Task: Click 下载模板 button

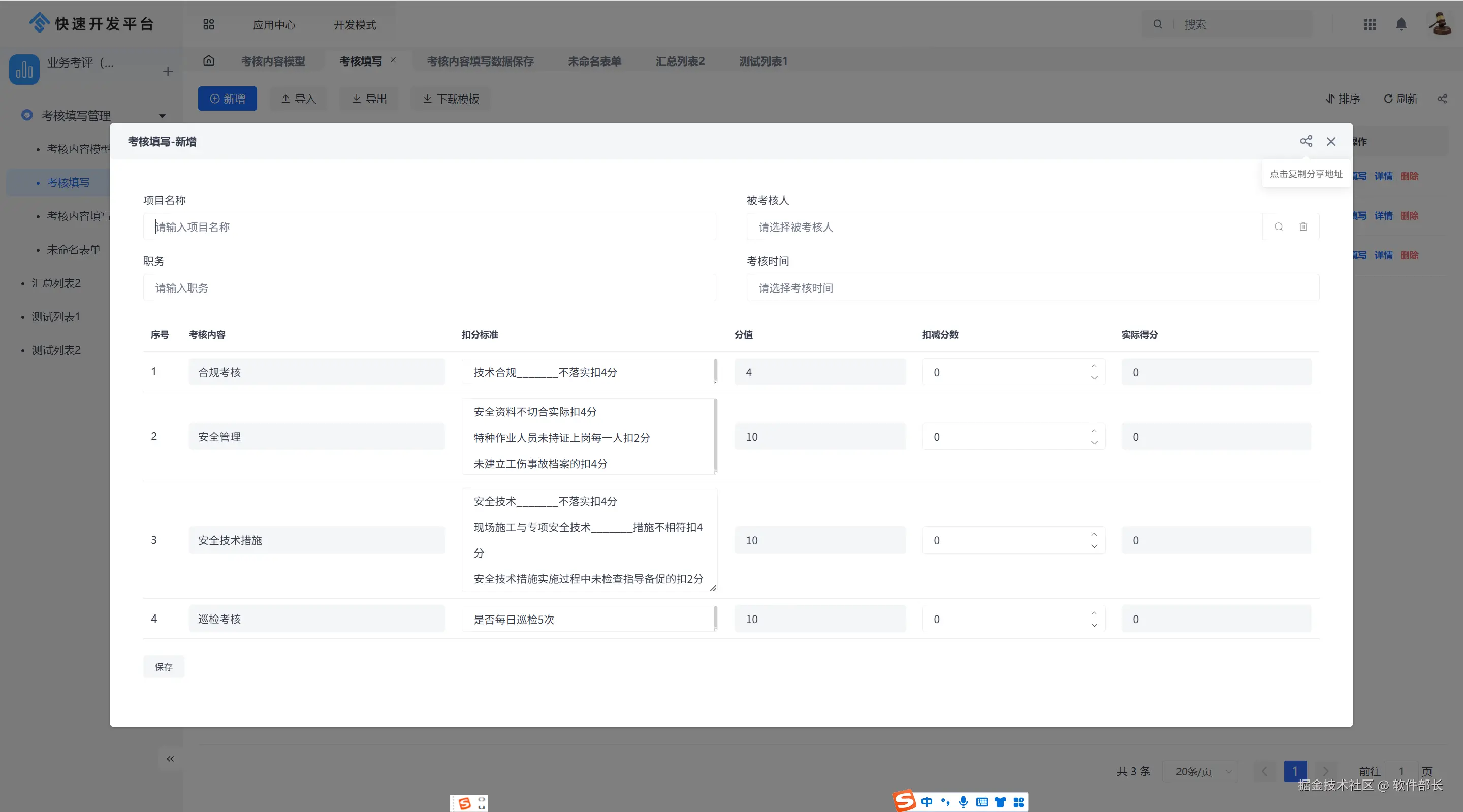Action: click(451, 99)
